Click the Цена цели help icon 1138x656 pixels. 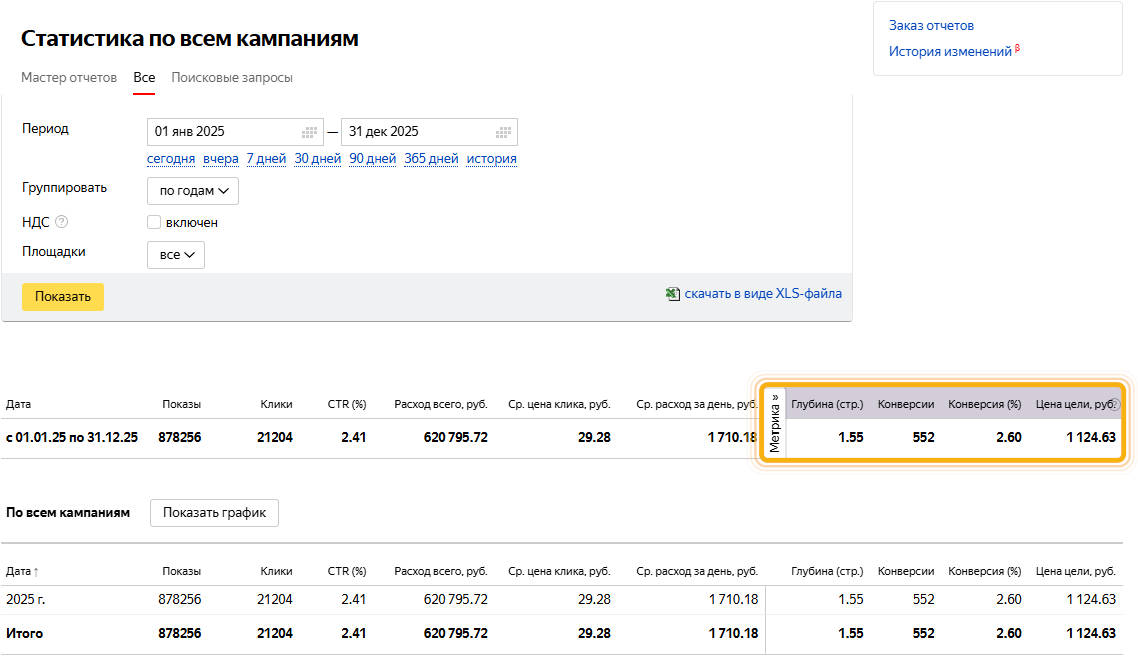(1116, 404)
